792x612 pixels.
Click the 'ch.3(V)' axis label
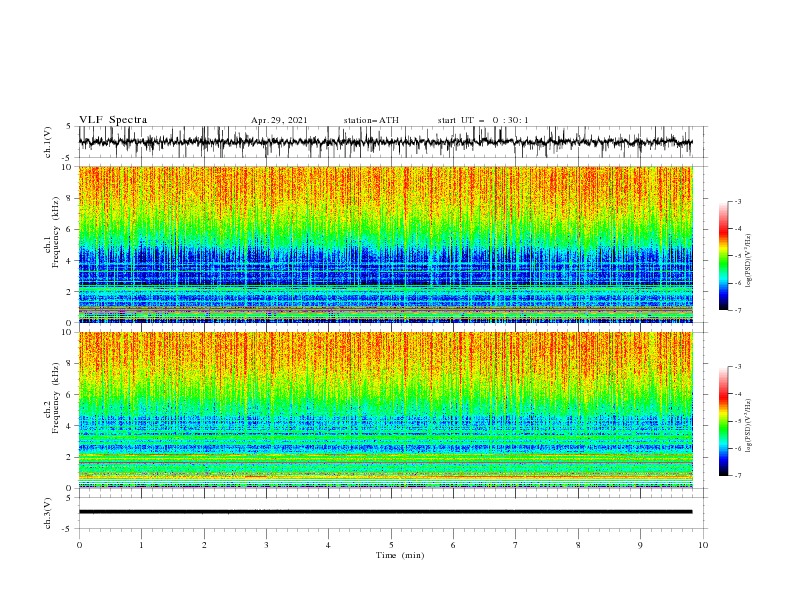pos(48,513)
